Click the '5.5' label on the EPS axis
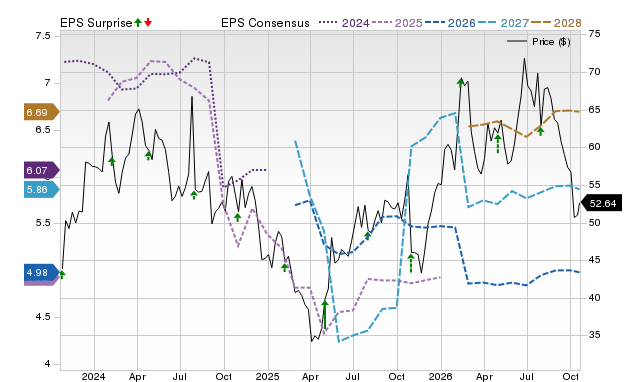640x382 pixels. (x=43, y=223)
